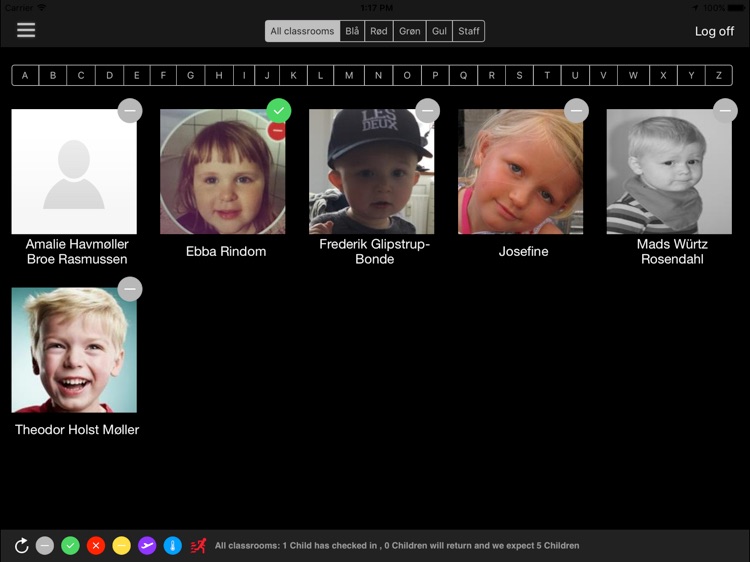Tap grey status badge on Theodor's card
The width and height of the screenshot is (750, 562).
click(x=130, y=289)
